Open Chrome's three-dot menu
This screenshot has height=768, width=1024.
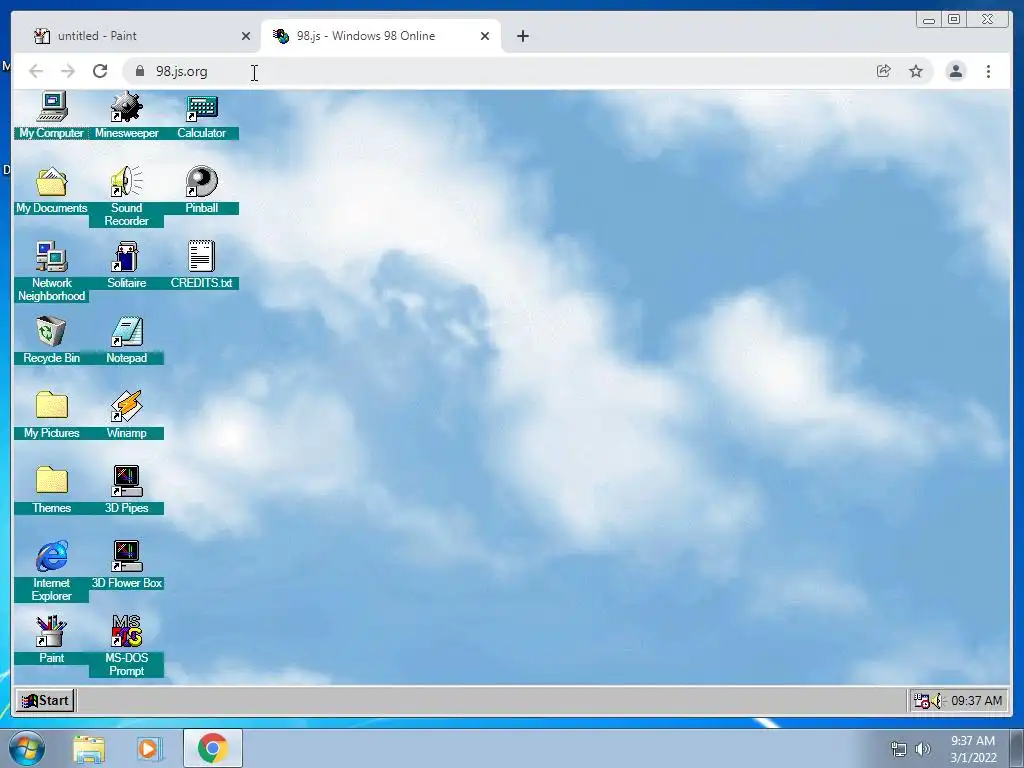pyautogui.click(x=988, y=71)
